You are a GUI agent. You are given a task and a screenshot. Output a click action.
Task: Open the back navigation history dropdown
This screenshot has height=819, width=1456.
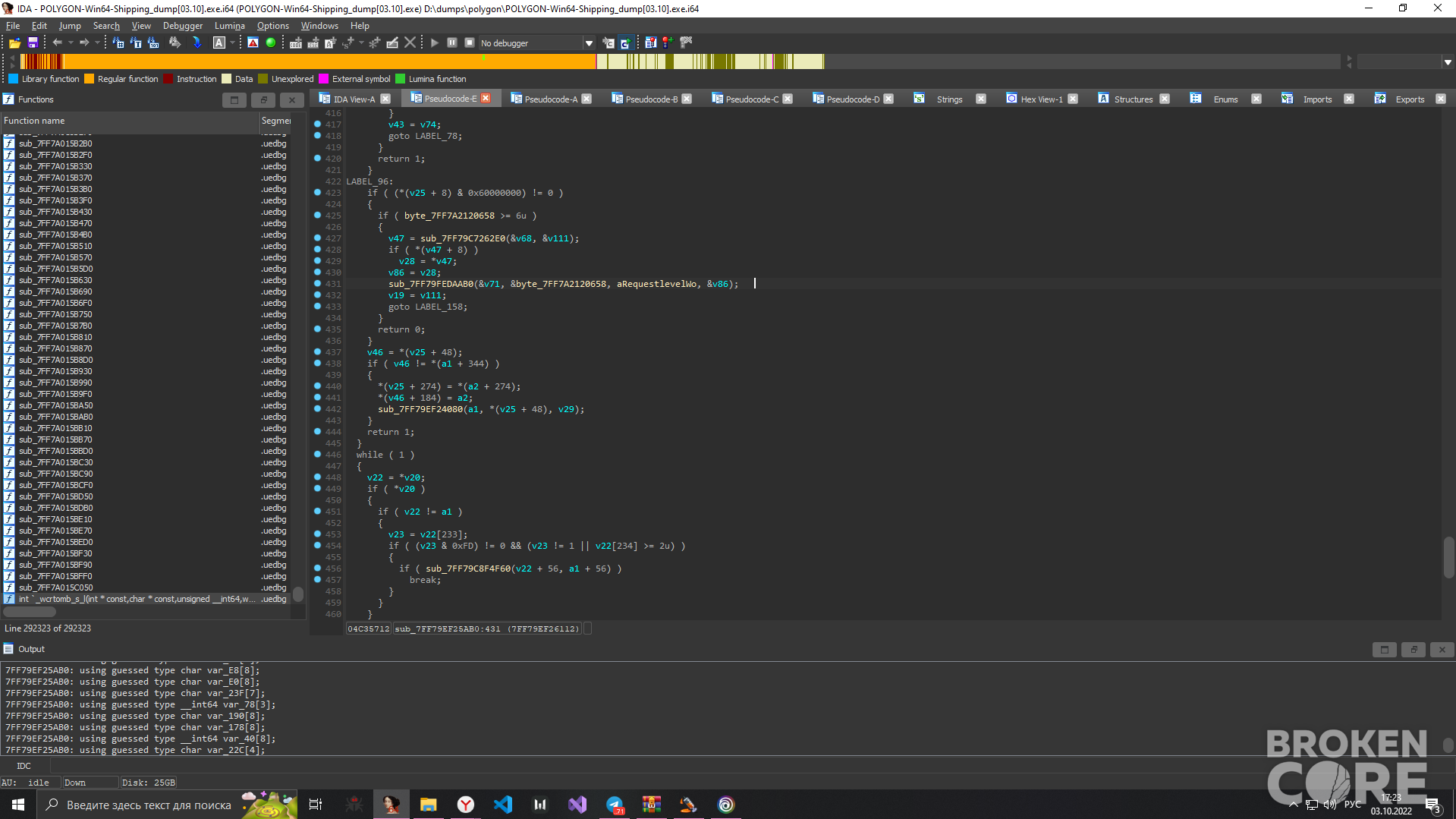point(71,43)
